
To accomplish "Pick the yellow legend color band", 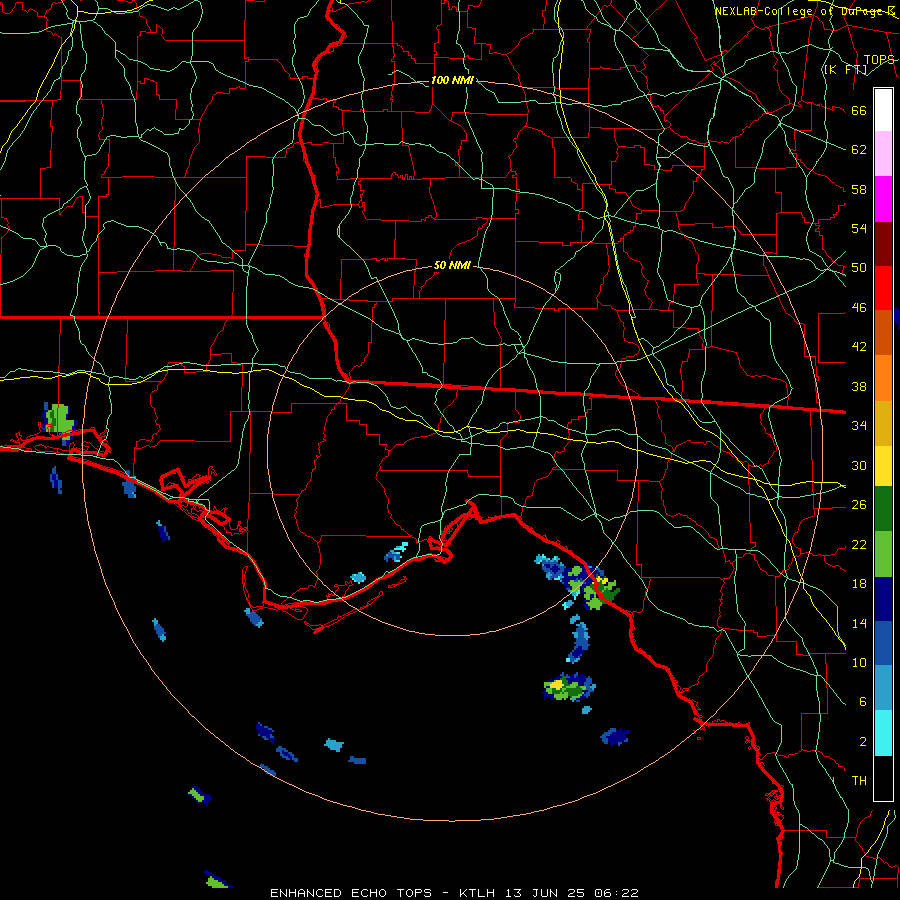I will 883,466.
